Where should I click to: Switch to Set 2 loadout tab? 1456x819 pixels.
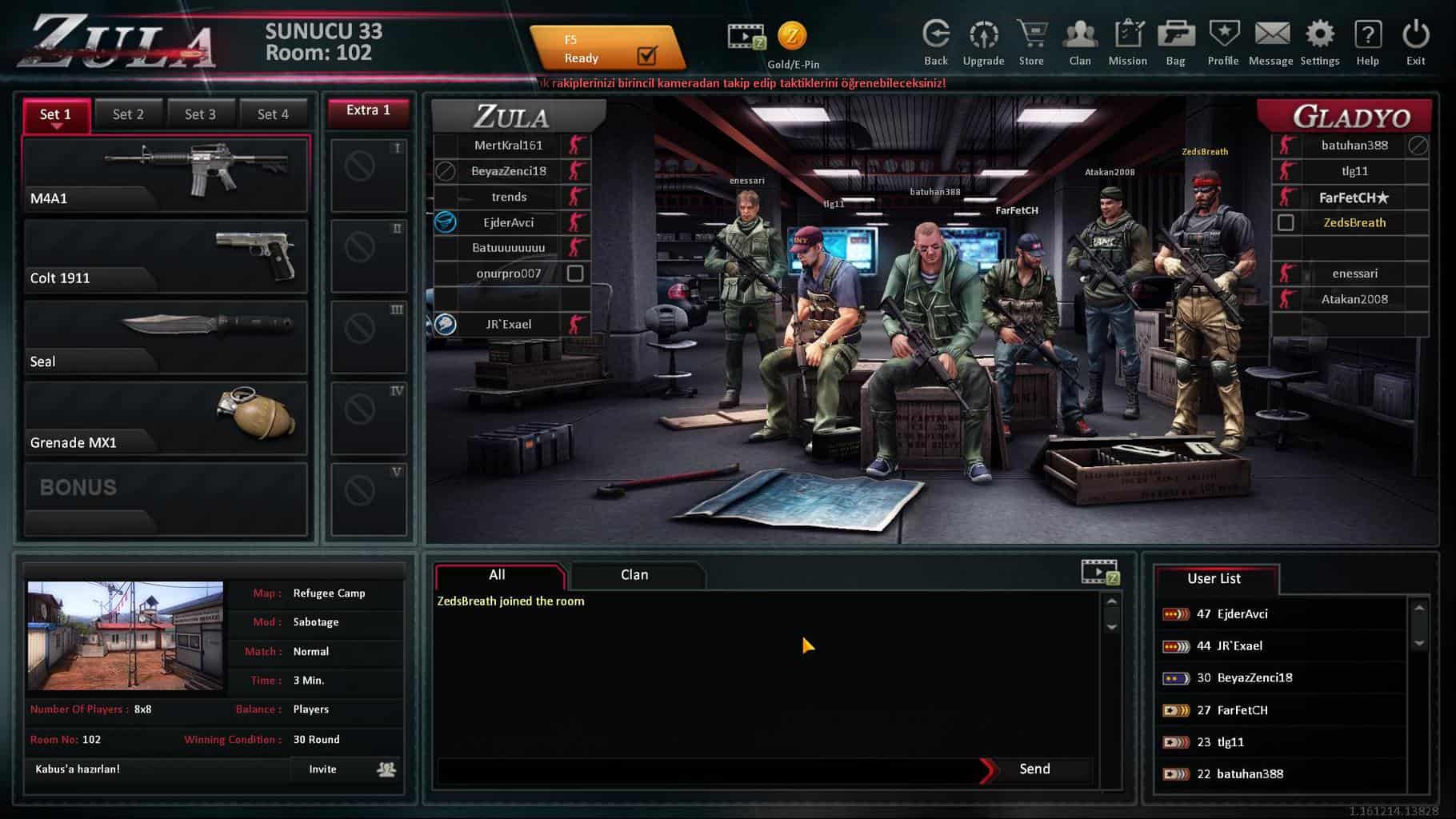(x=128, y=114)
